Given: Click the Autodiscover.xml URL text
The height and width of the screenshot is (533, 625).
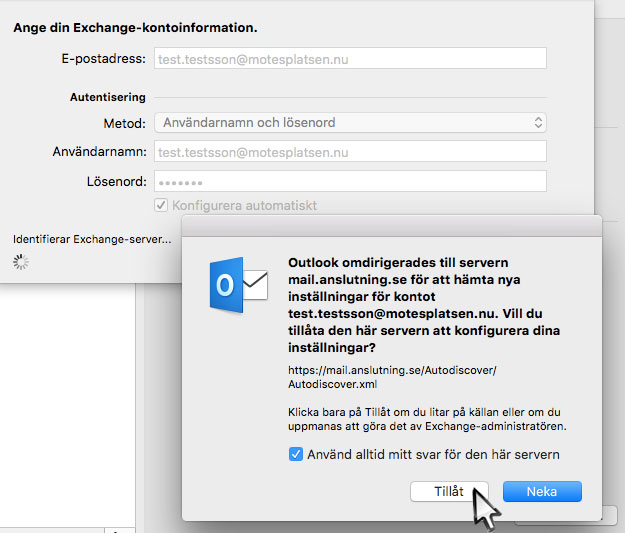Looking at the screenshot, I should [x=392, y=377].
